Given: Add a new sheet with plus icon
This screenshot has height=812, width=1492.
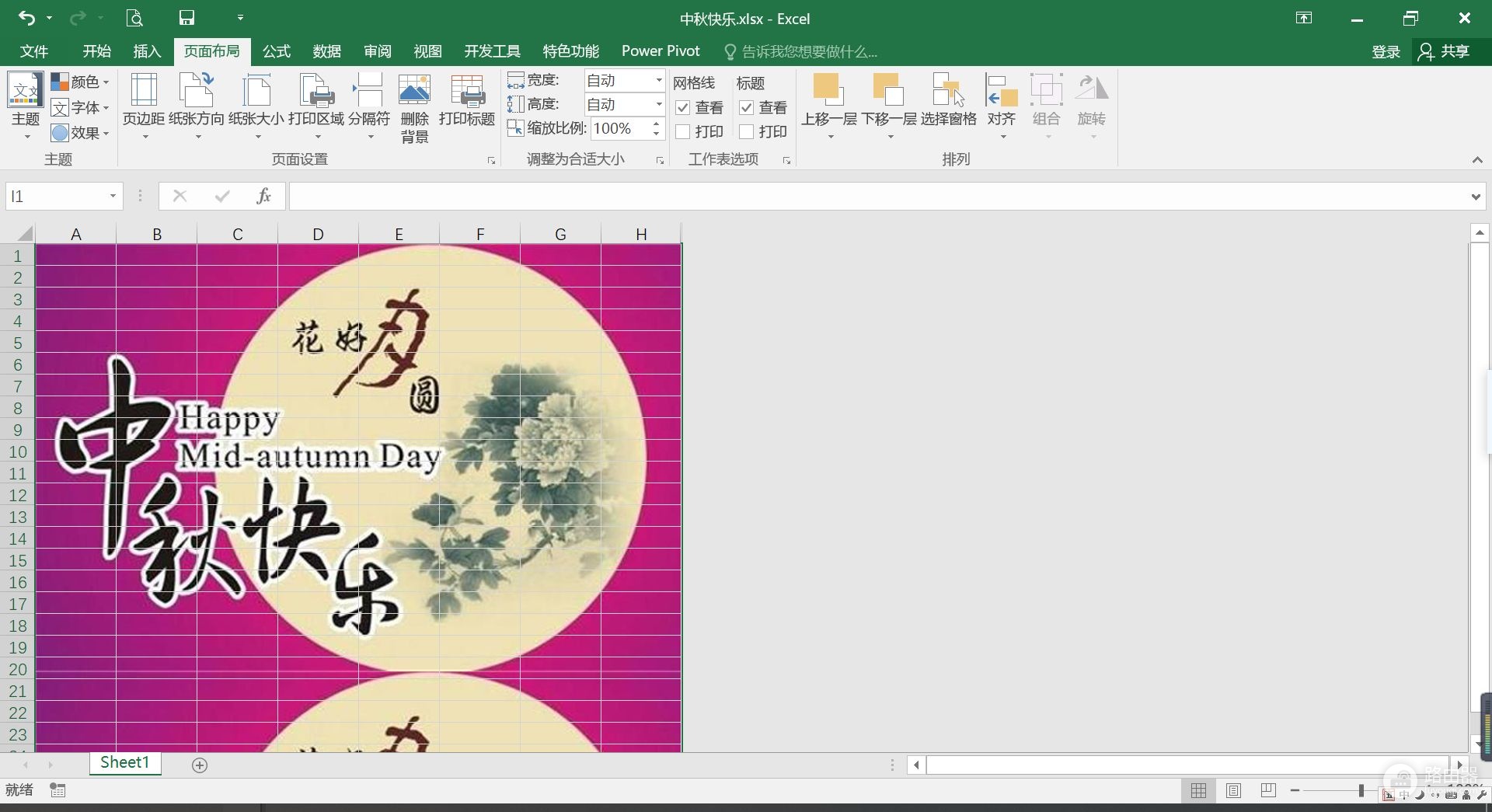Looking at the screenshot, I should 200,765.
